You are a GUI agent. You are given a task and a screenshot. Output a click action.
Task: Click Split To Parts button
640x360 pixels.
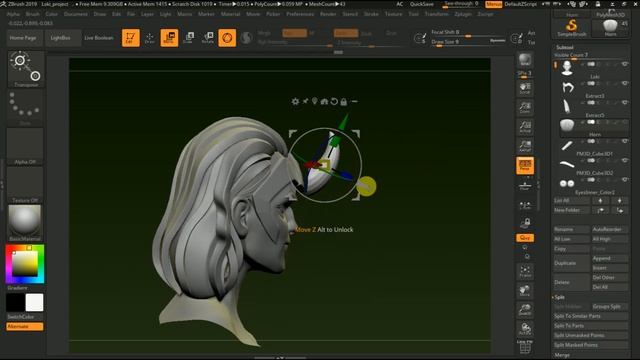pyautogui.click(x=591, y=326)
